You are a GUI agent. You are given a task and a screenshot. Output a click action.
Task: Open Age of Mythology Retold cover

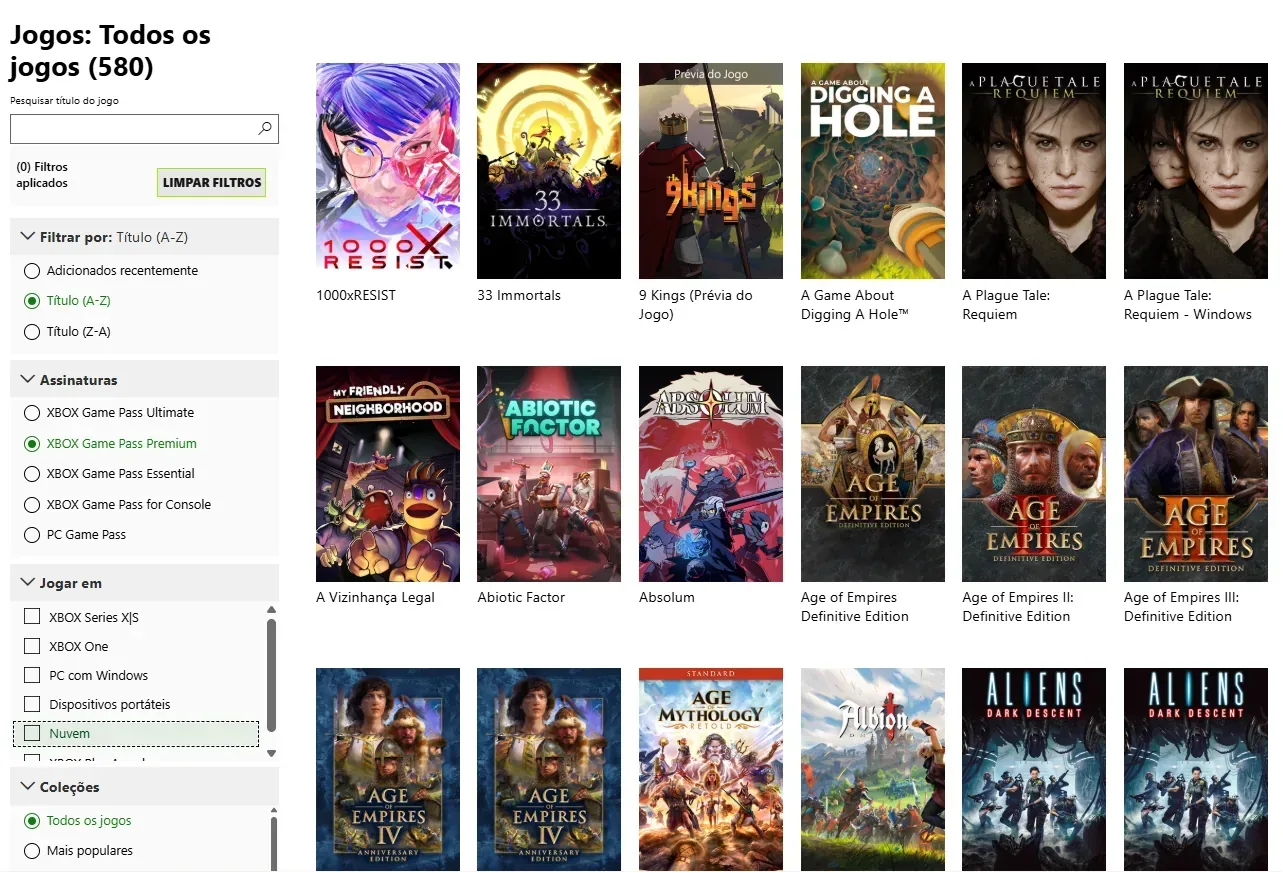[711, 770]
